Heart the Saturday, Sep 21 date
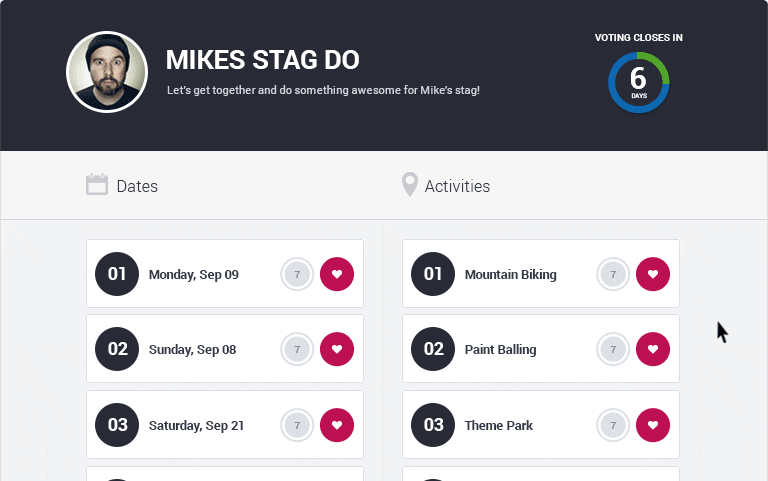The height and width of the screenshot is (481, 768). coord(337,425)
